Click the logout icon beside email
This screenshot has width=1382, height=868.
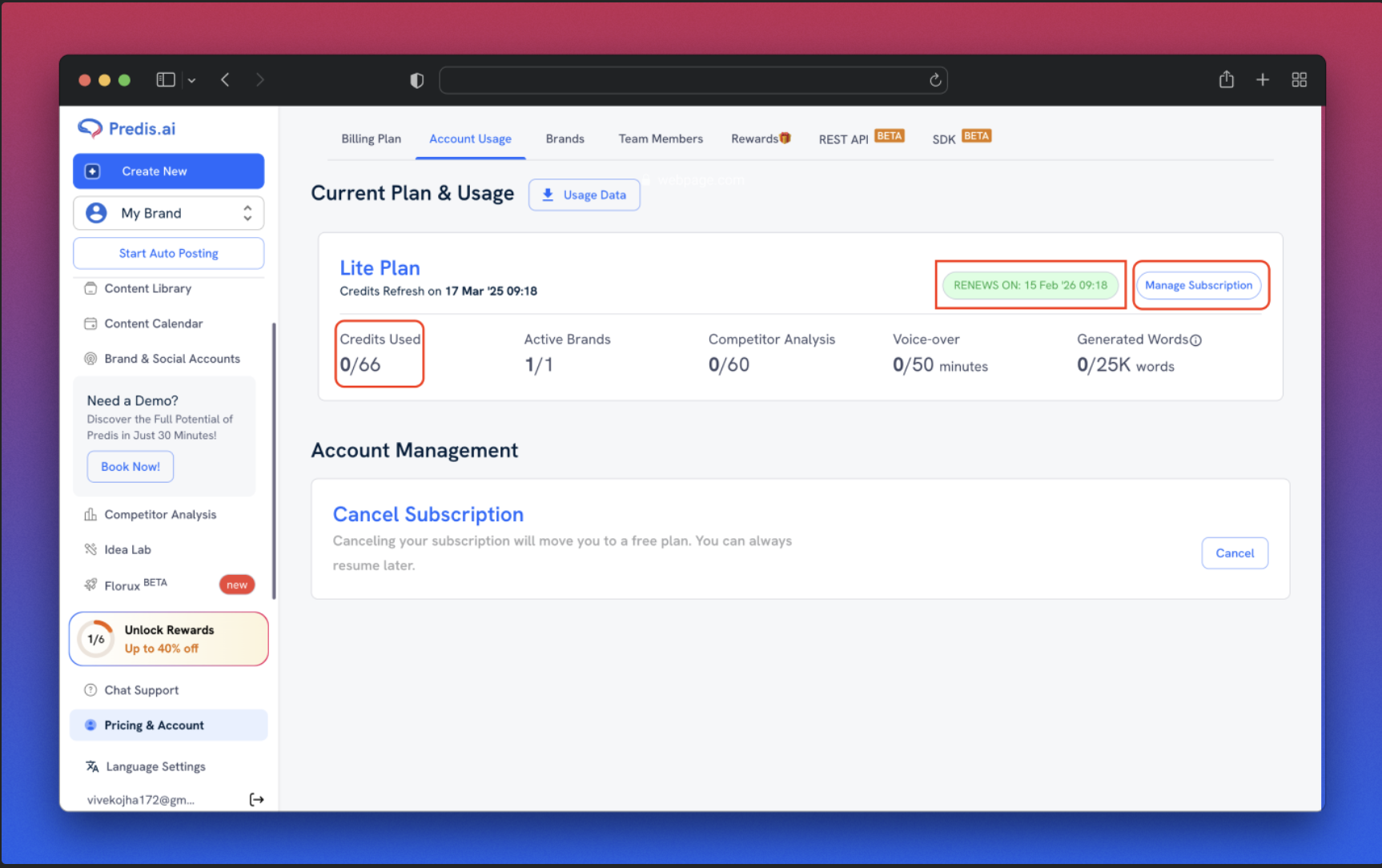coord(256,799)
